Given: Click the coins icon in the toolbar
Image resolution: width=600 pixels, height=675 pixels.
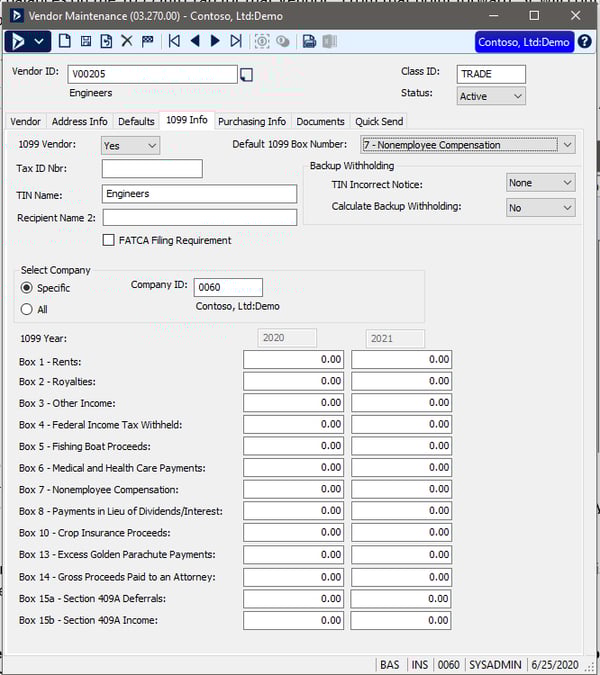Looking at the screenshot, I should [x=283, y=41].
